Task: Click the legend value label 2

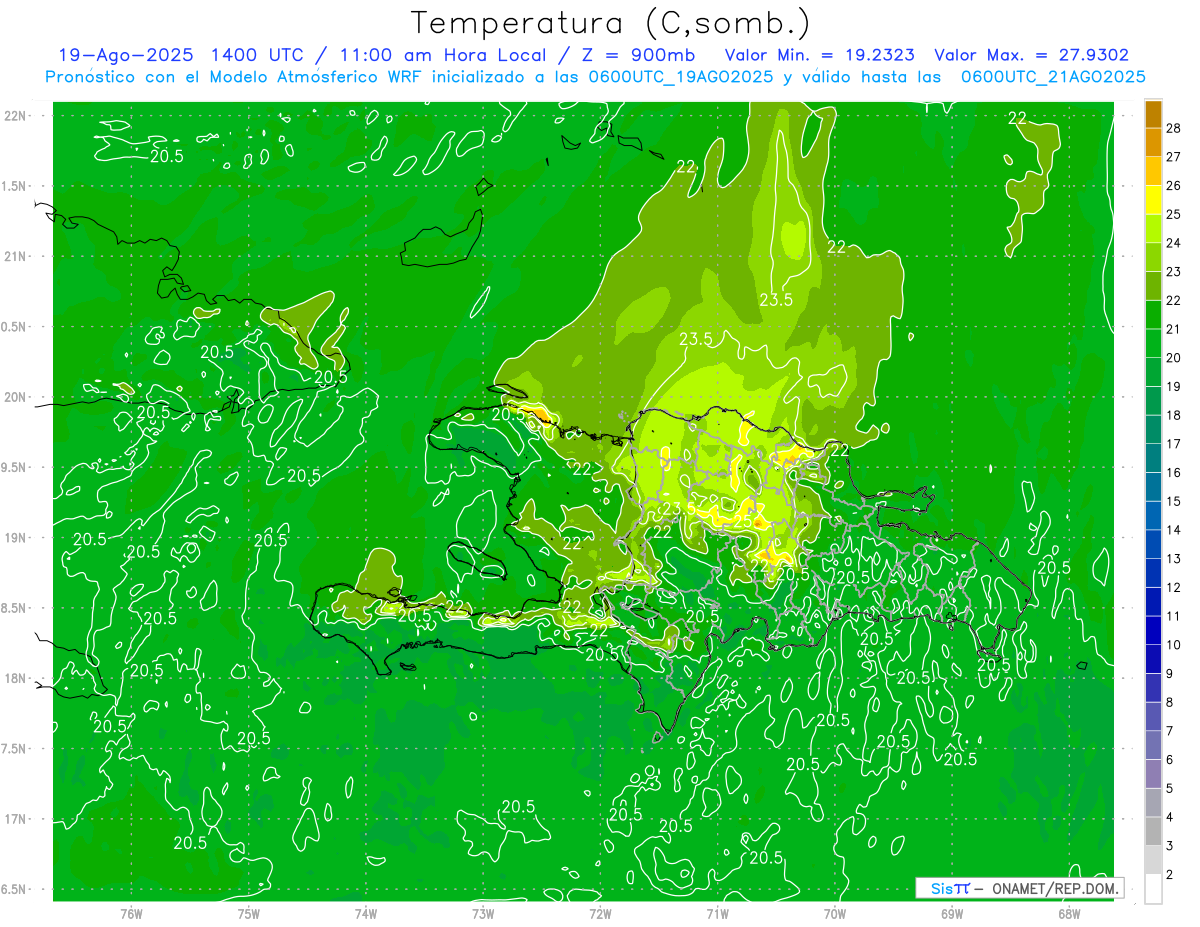Action: click(x=1171, y=875)
